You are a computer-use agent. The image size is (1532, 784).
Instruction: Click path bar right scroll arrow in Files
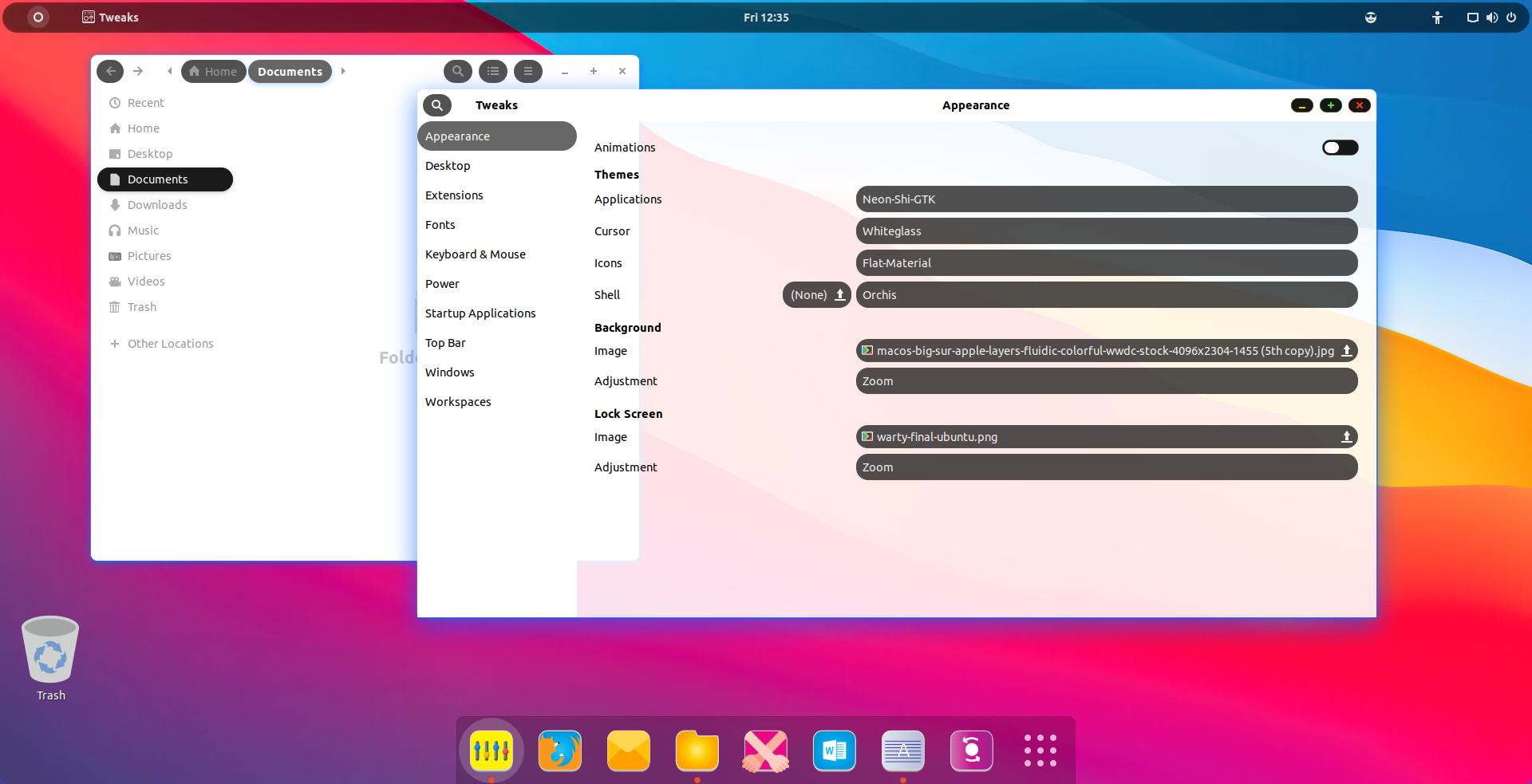tap(343, 71)
